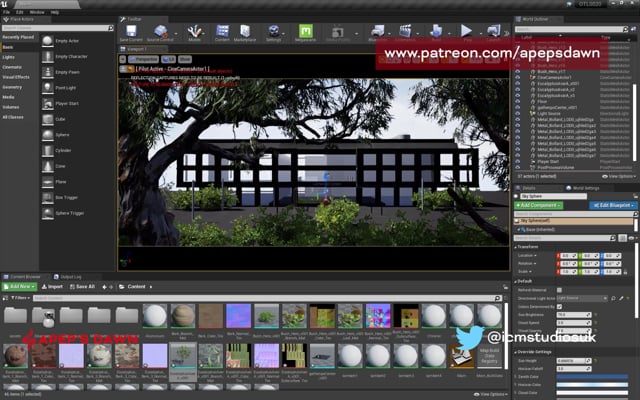Toggle visibility of PostProcessVolume in outliner
Screen dimensions: 640x400
(518, 167)
